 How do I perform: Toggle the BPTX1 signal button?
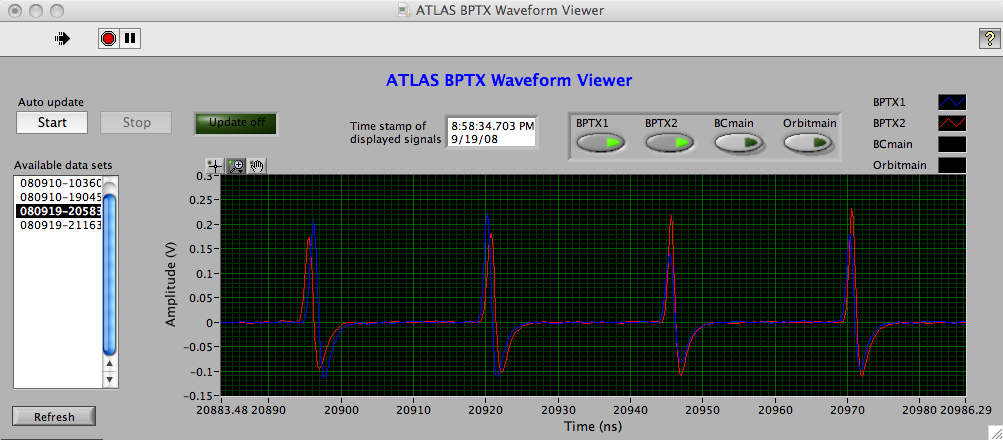click(601, 143)
